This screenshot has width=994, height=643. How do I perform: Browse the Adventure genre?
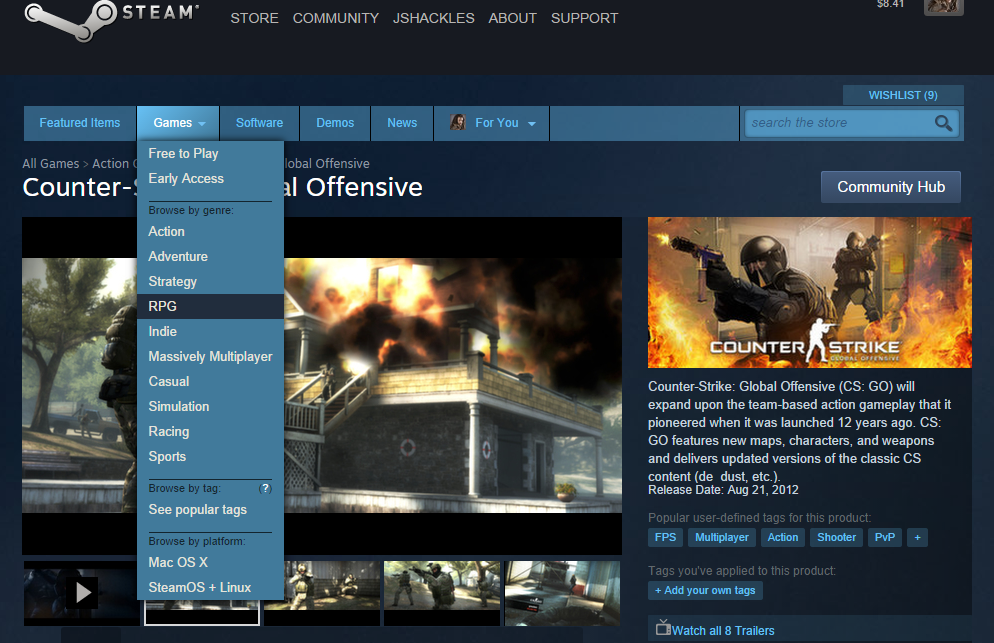210,256
